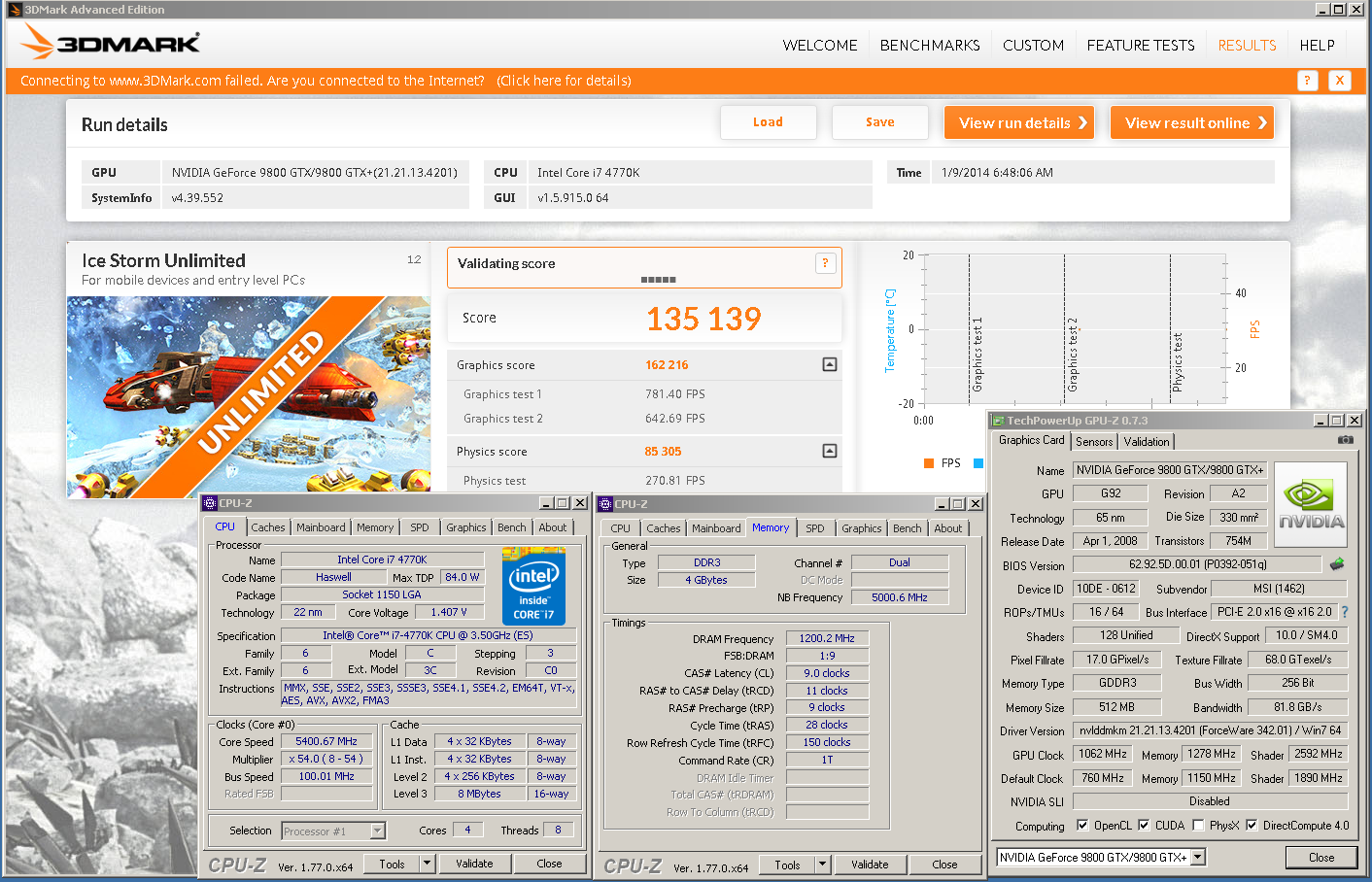Click orange FPS legend square
Viewport: 1372px width, 882px height.
929,463
